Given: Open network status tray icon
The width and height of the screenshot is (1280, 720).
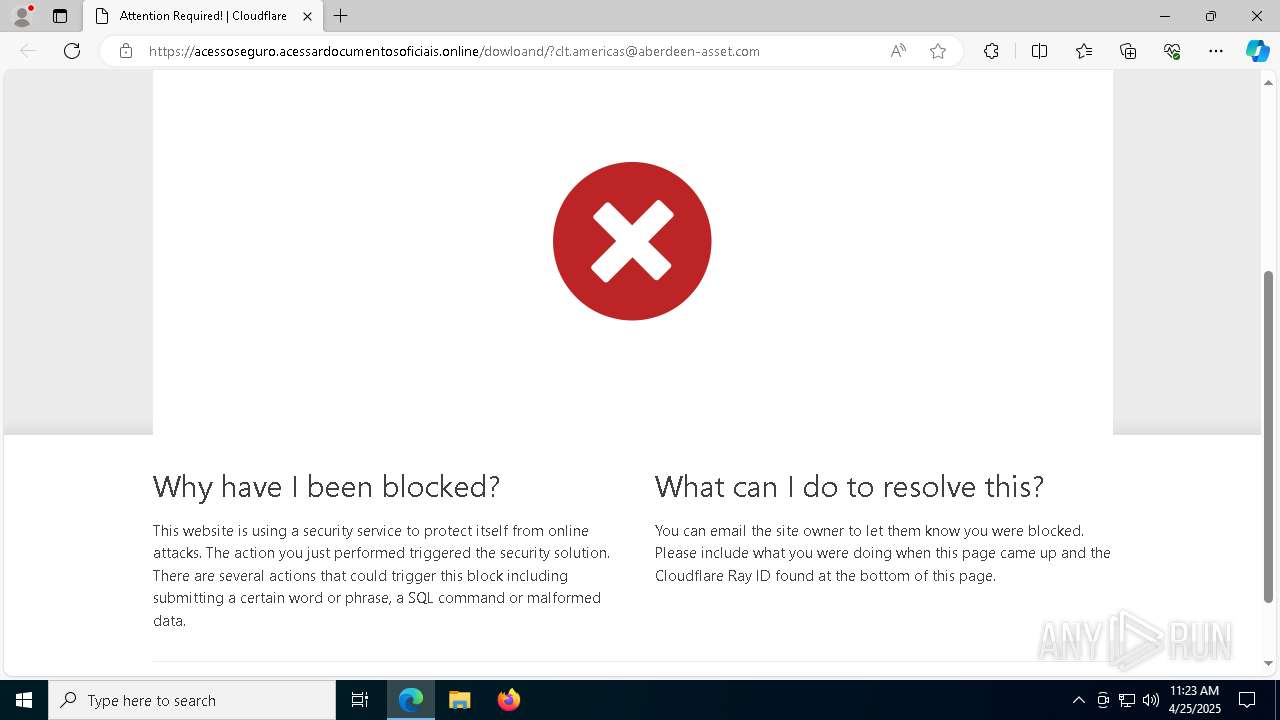Looking at the screenshot, I should coord(1127,700).
